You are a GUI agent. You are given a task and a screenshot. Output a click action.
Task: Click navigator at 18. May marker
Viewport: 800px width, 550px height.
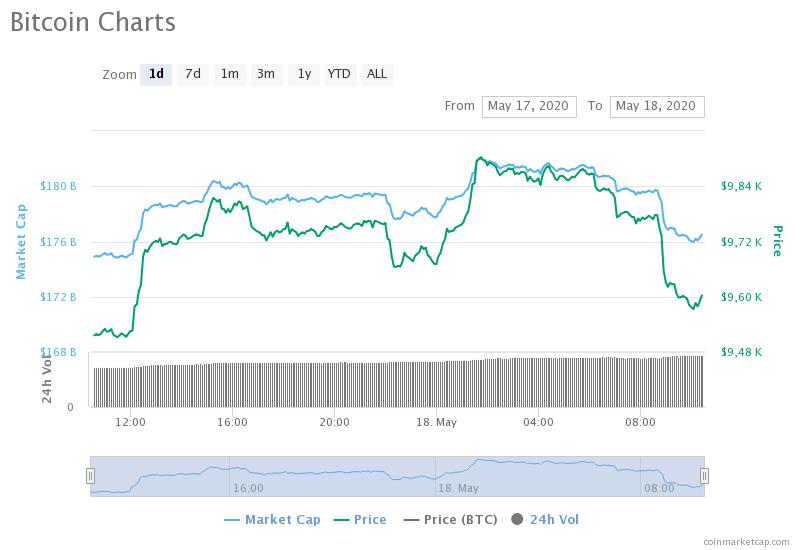458,488
